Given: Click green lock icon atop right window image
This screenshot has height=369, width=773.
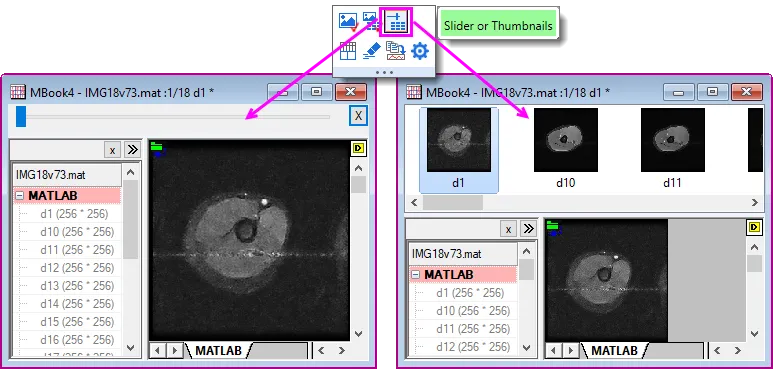Looking at the screenshot, I should [553, 226].
